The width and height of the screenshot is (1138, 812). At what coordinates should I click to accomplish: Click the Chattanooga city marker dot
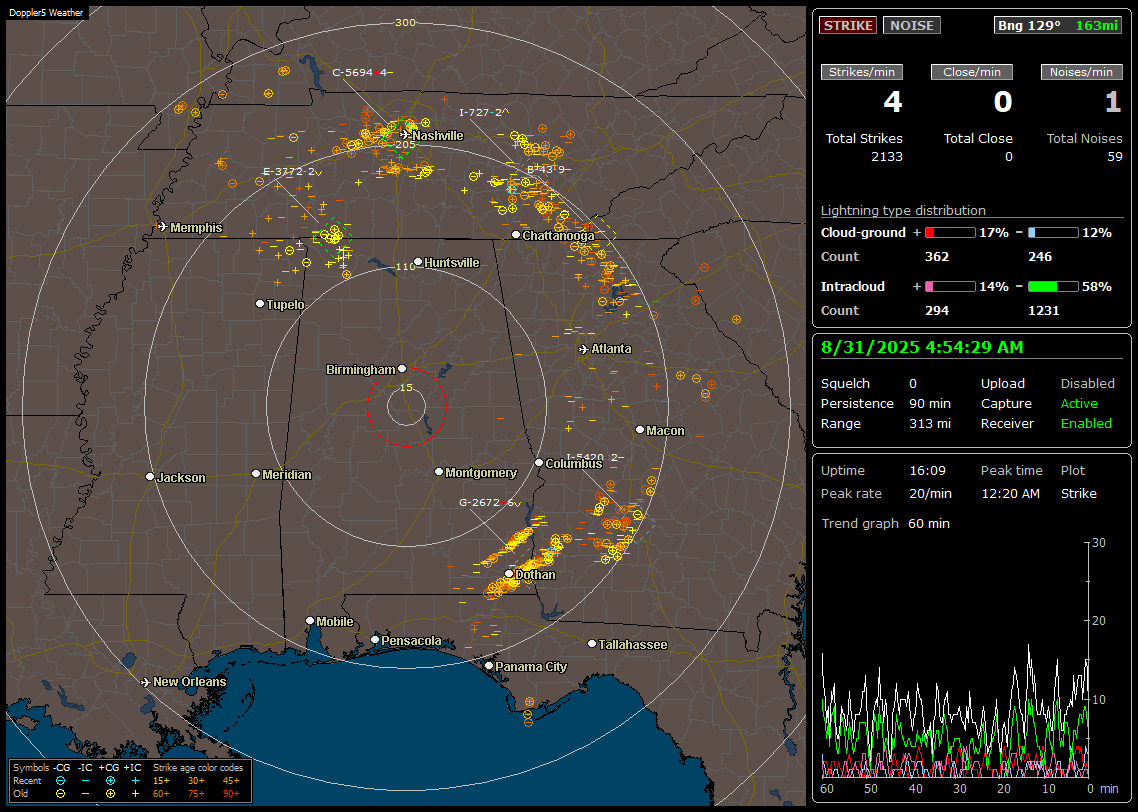pos(516,234)
